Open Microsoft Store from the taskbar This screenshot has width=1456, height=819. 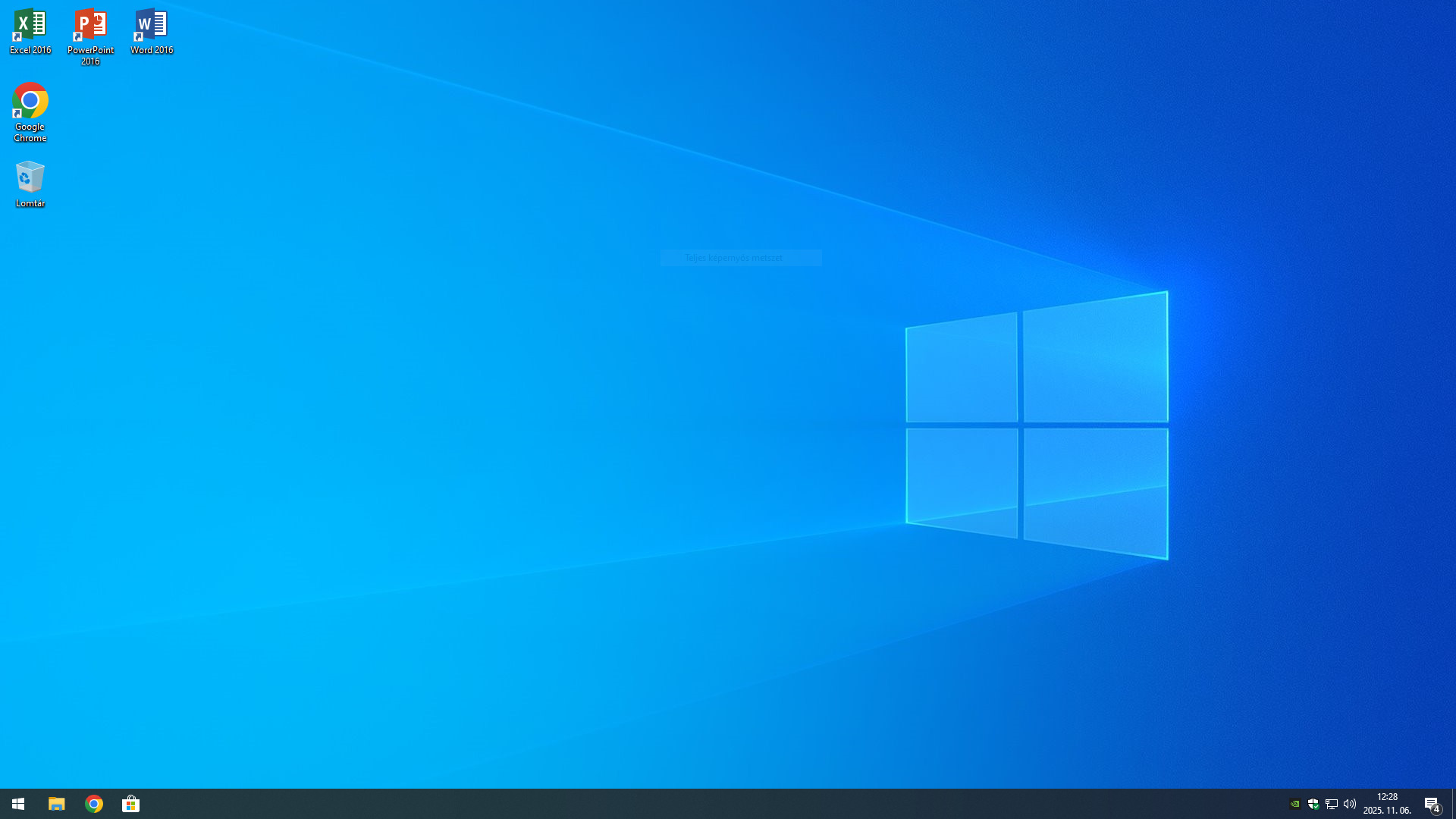pos(131,804)
